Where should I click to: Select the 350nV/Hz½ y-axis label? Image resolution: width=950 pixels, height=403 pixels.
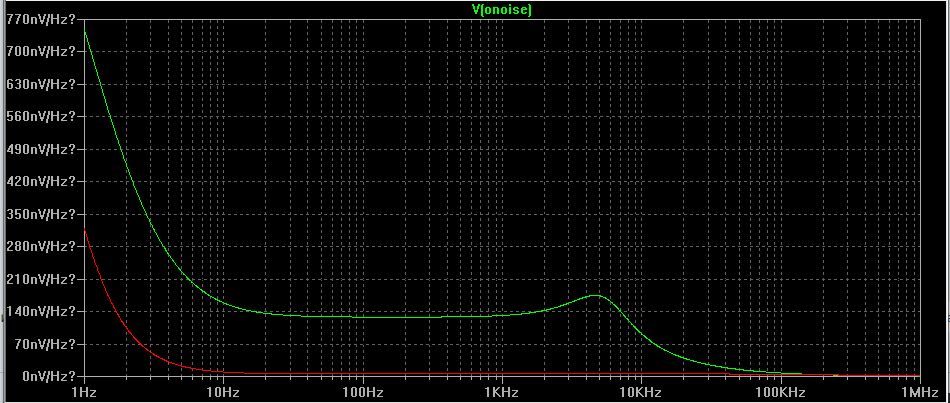click(39, 214)
